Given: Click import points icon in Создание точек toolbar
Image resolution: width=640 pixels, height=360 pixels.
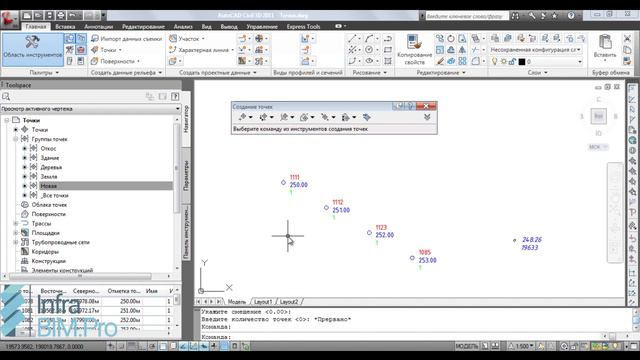Looking at the screenshot, I should 366,118.
